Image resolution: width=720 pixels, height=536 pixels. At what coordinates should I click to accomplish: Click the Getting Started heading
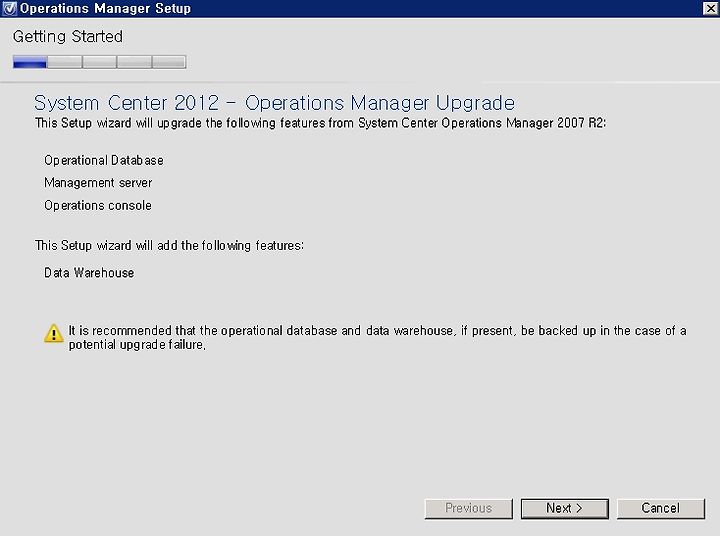(68, 37)
